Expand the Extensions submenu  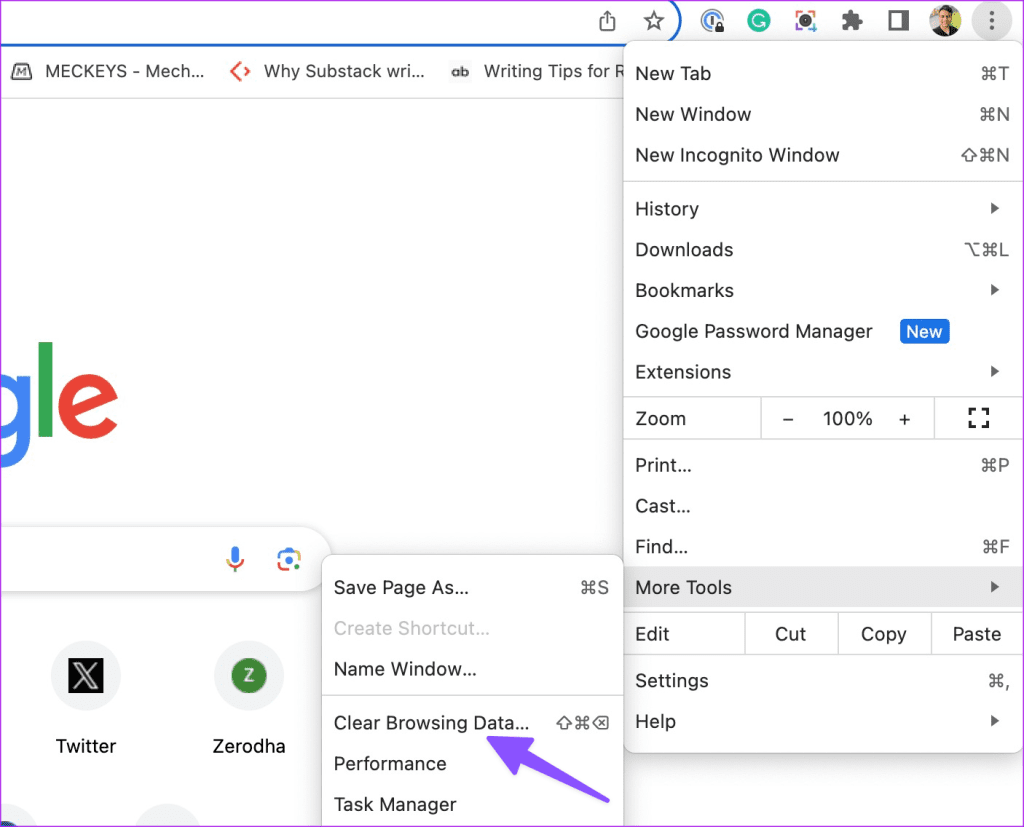click(x=823, y=372)
